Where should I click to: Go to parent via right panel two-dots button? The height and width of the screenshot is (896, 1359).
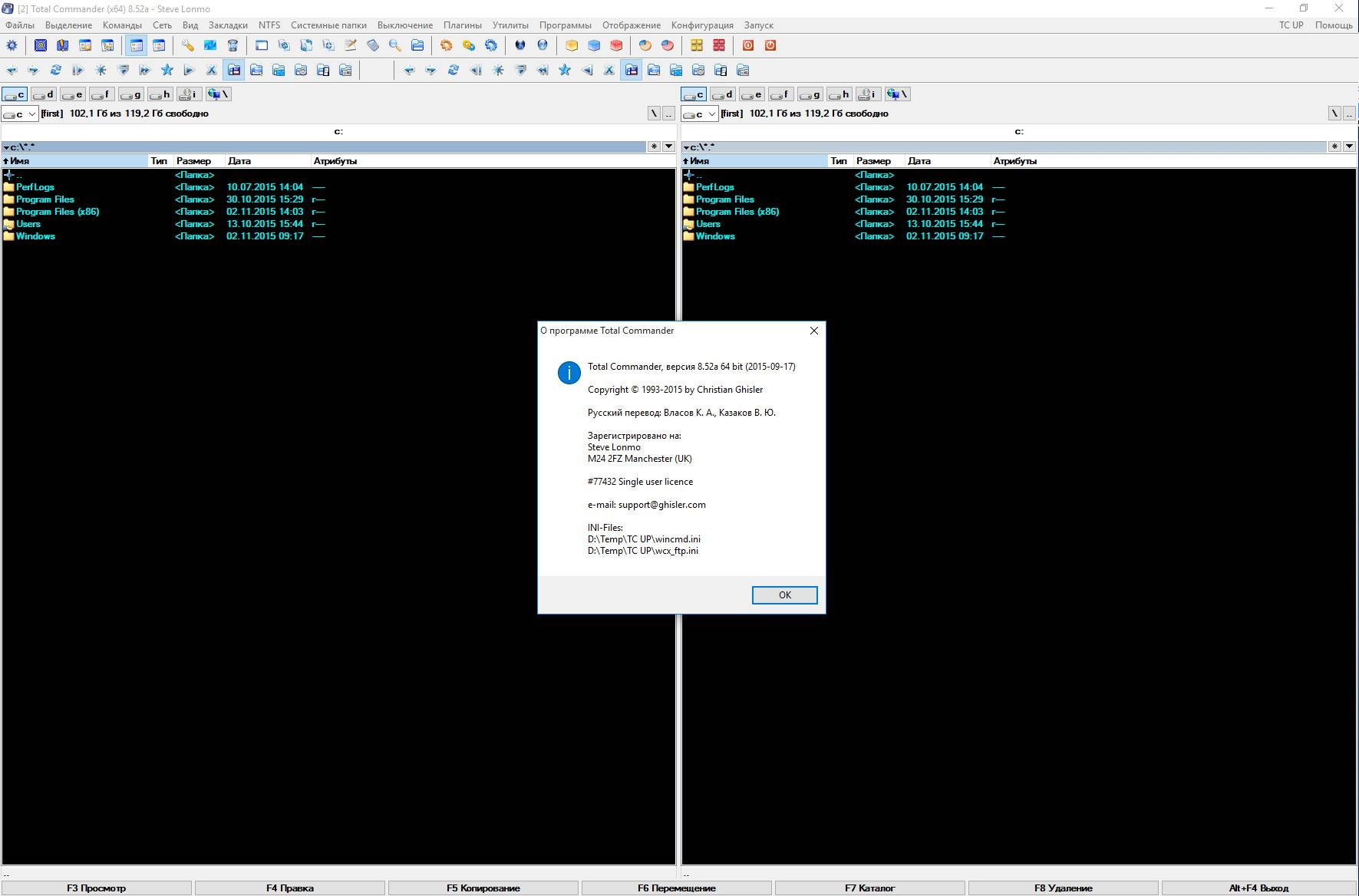[x=1349, y=114]
